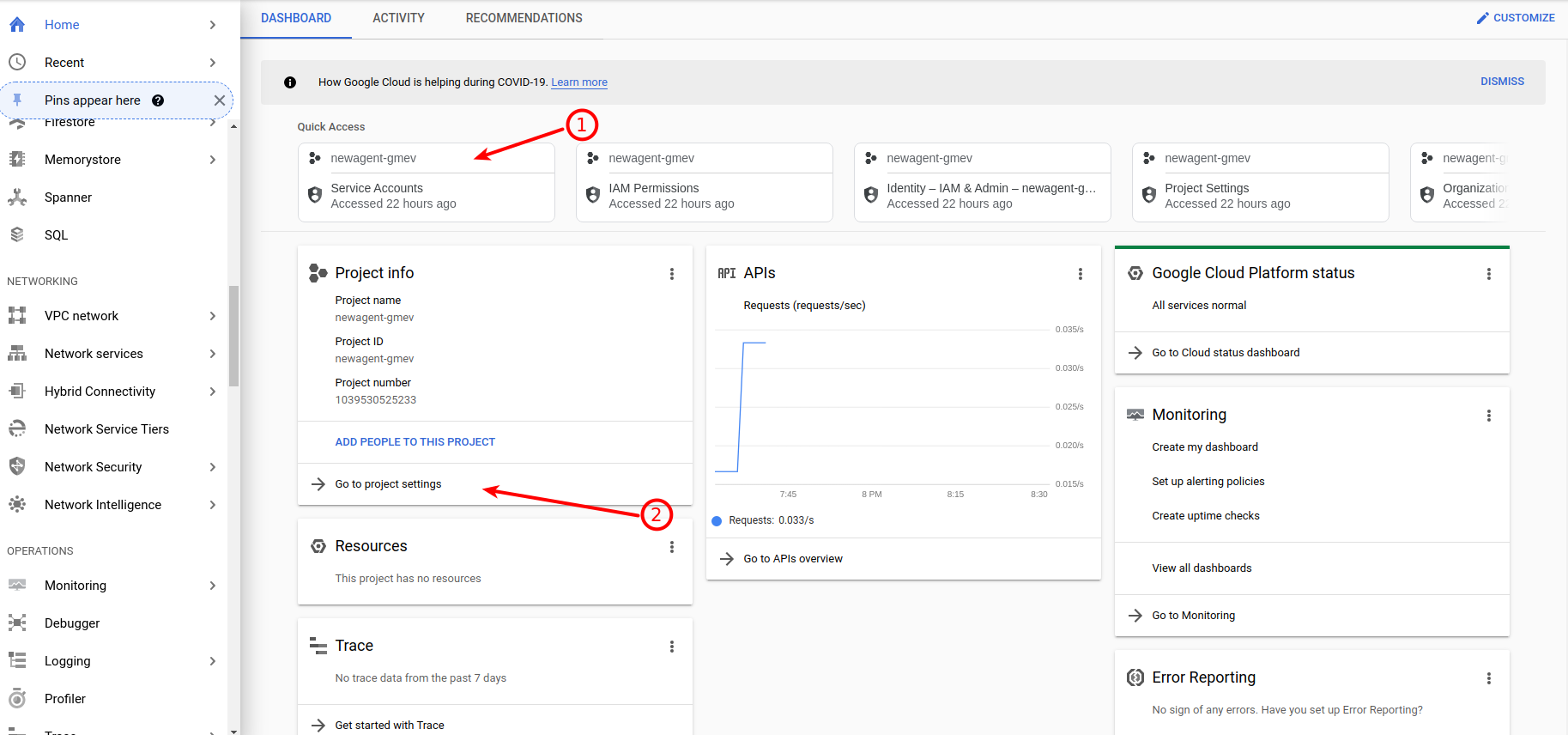The image size is (1568, 735).
Task: Dismiss the Pins appear here hint
Action: pos(220,100)
